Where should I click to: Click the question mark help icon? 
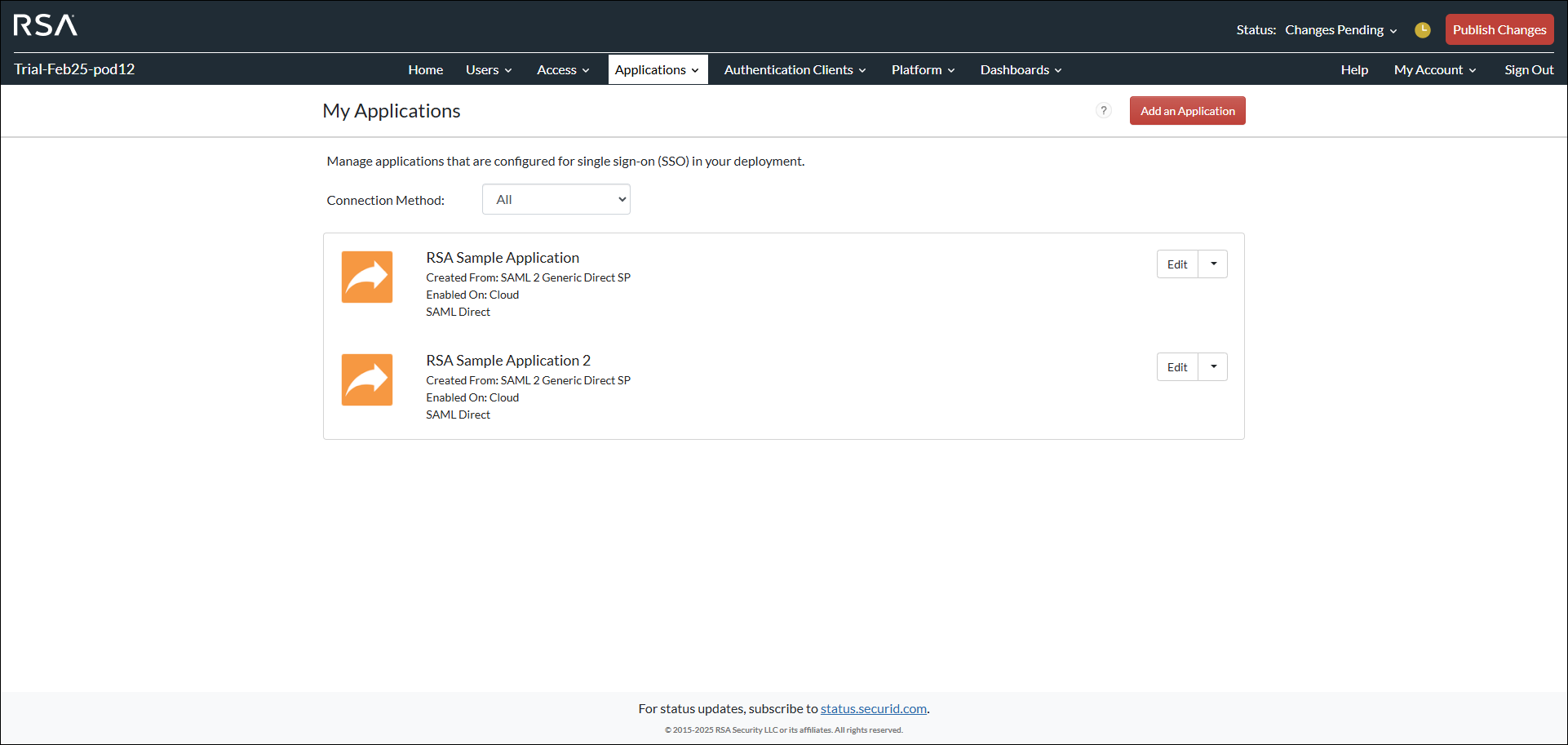coord(1103,111)
